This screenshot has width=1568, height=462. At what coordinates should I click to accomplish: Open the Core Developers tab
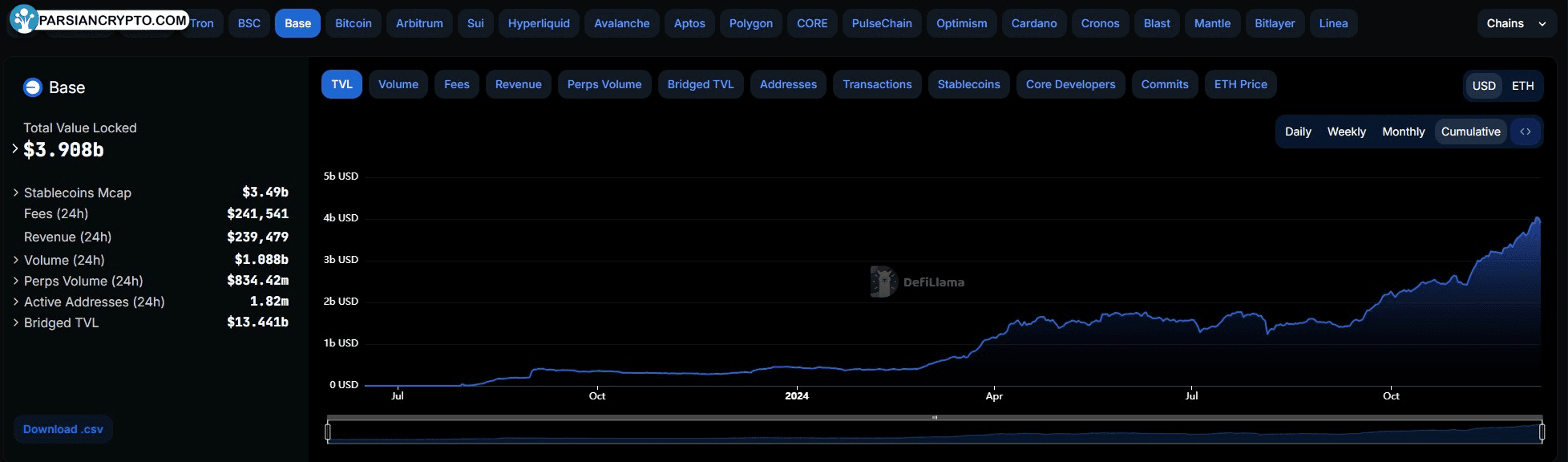click(1070, 84)
